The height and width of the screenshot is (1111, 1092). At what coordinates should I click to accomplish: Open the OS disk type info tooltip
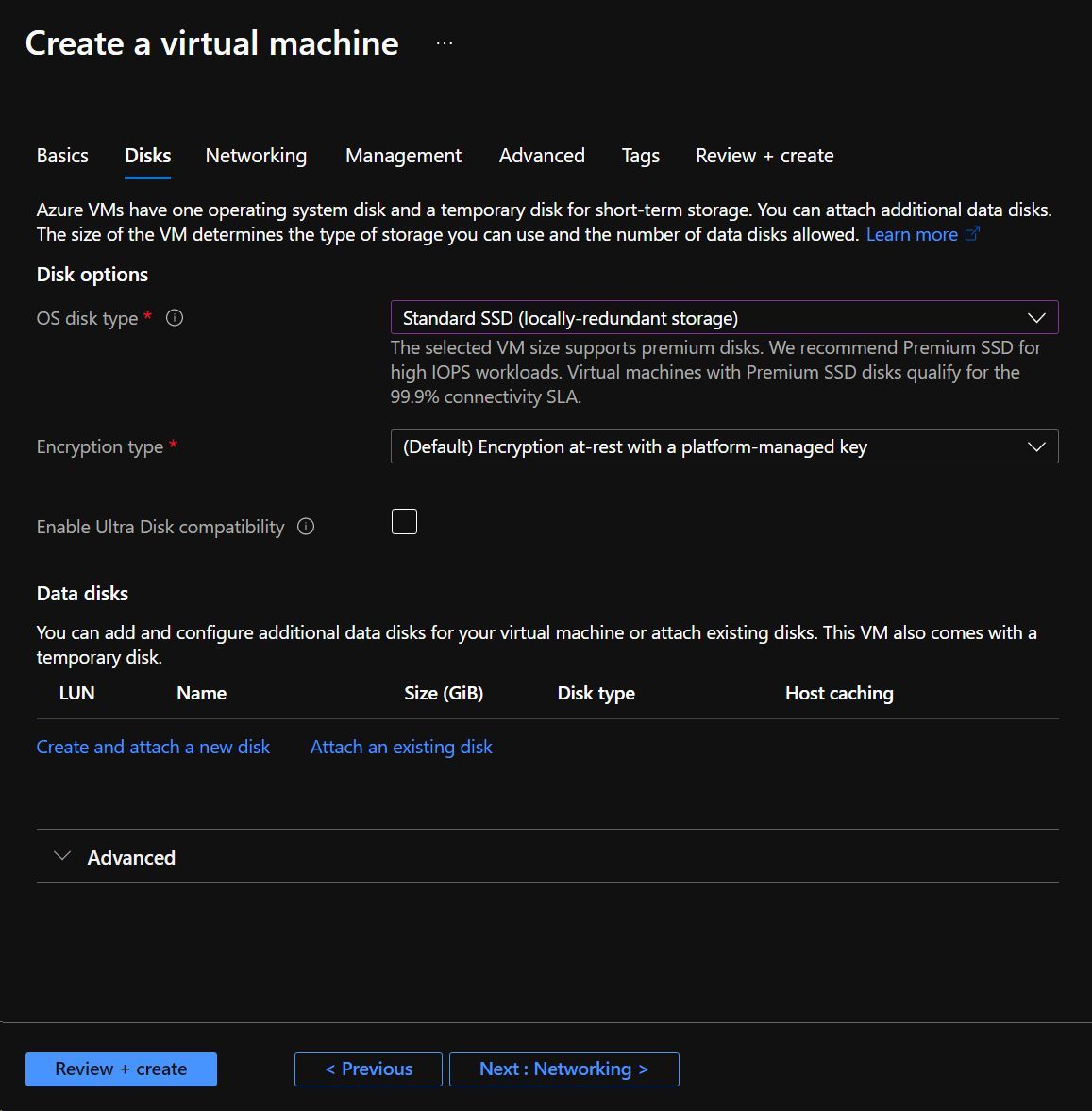coord(175,318)
